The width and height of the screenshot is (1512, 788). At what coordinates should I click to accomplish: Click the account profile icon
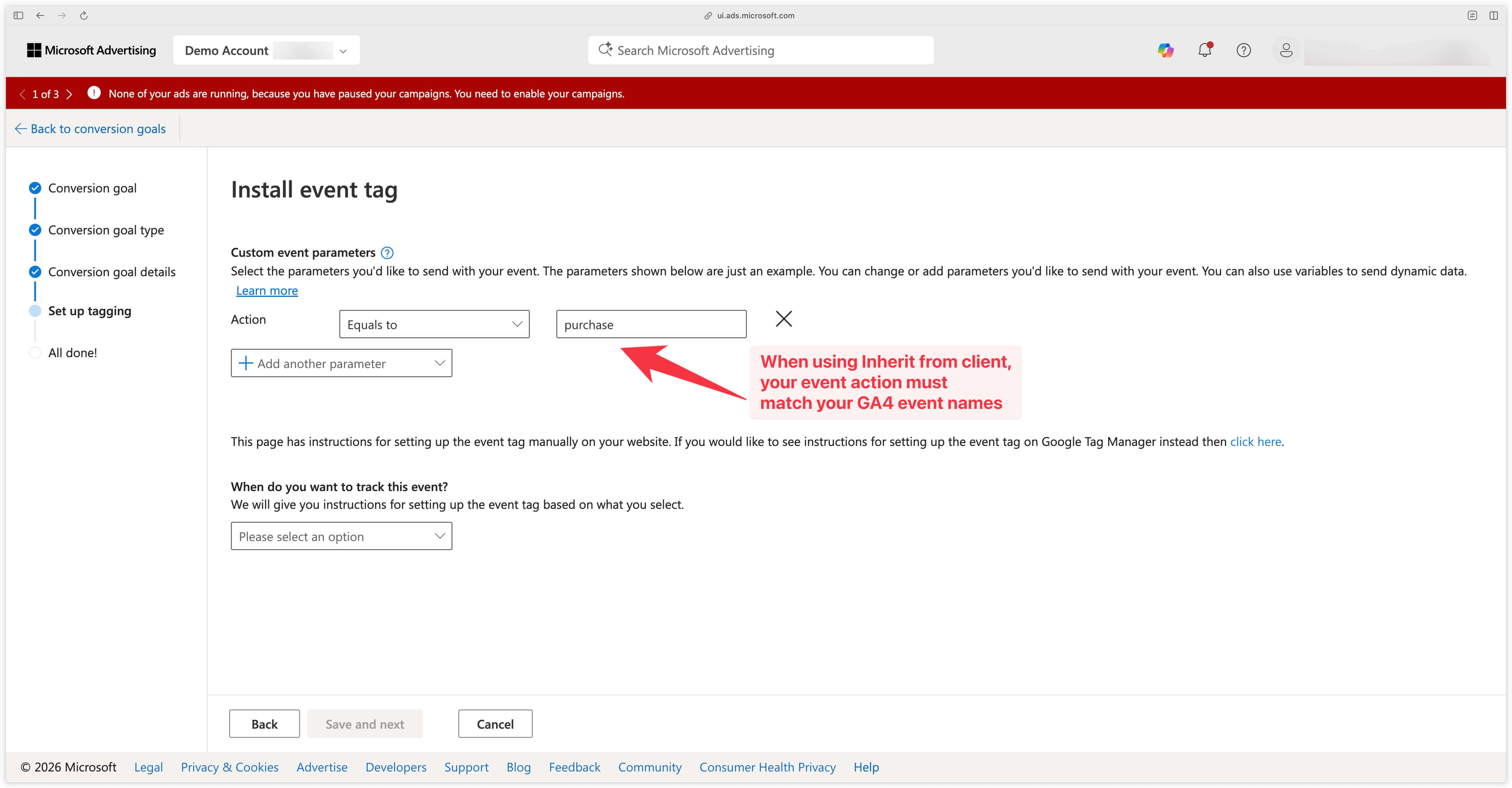(1285, 50)
